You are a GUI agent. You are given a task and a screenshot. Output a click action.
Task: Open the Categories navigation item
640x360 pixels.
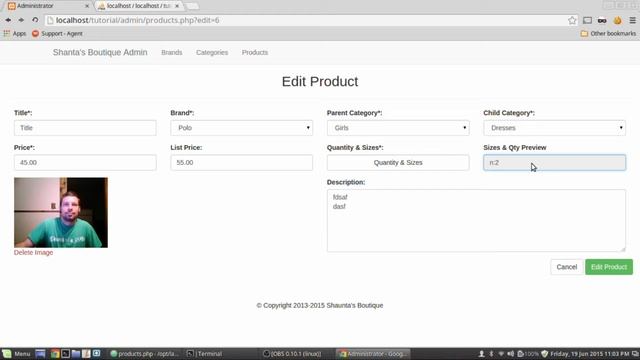click(212, 52)
